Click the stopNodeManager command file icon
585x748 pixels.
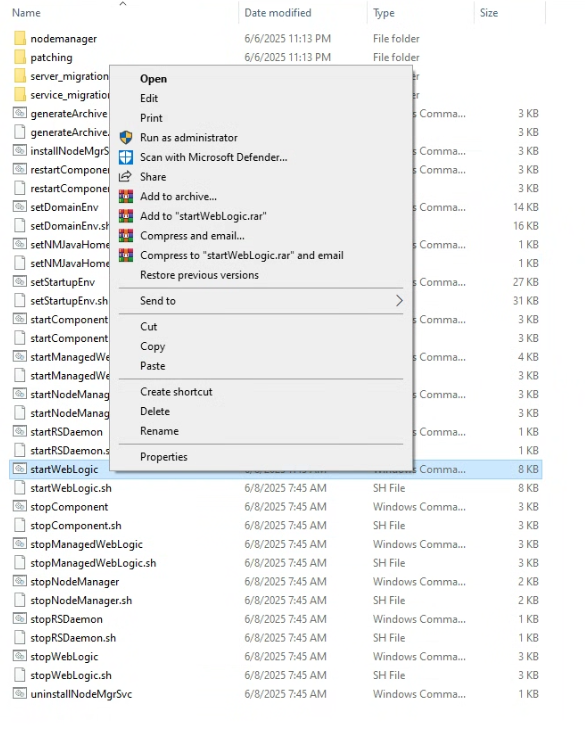[20, 581]
